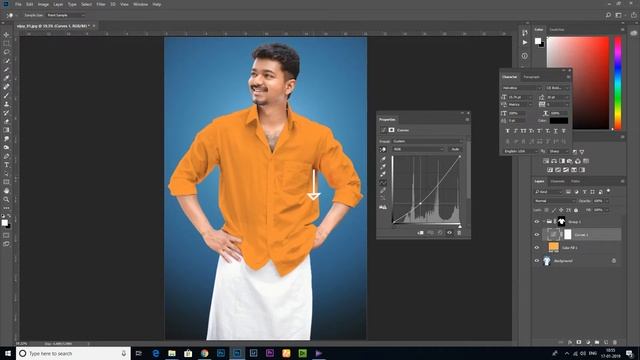Hide the Color Fill 1 layer
The image size is (640, 360).
pos(537,248)
